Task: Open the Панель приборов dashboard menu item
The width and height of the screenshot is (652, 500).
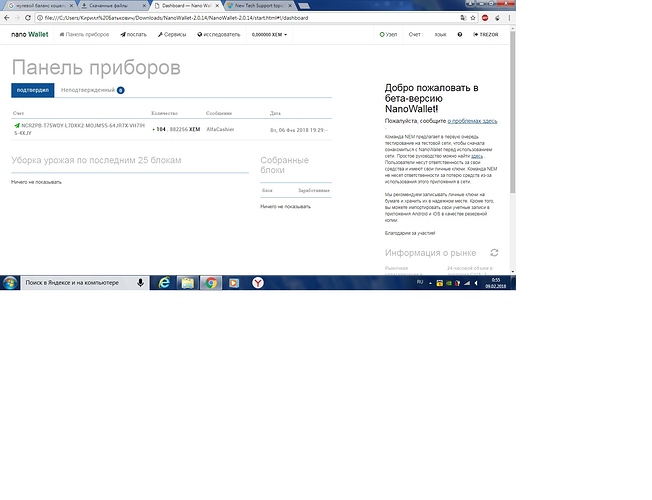Action: tap(84, 35)
